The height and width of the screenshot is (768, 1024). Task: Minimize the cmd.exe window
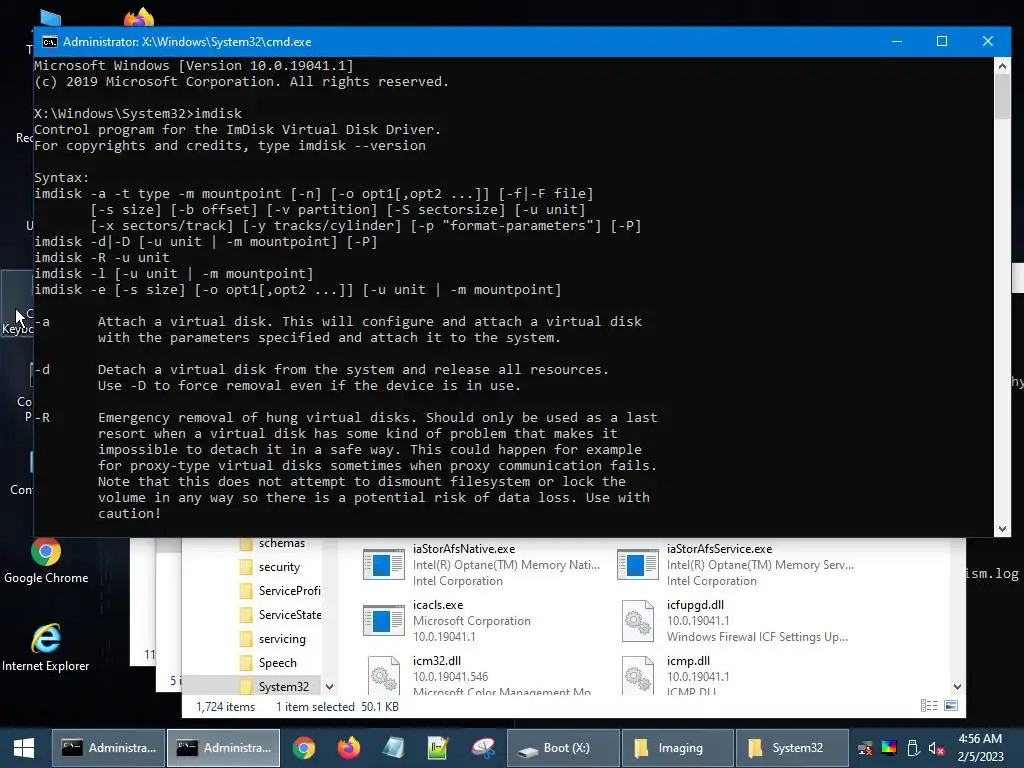(x=897, y=41)
